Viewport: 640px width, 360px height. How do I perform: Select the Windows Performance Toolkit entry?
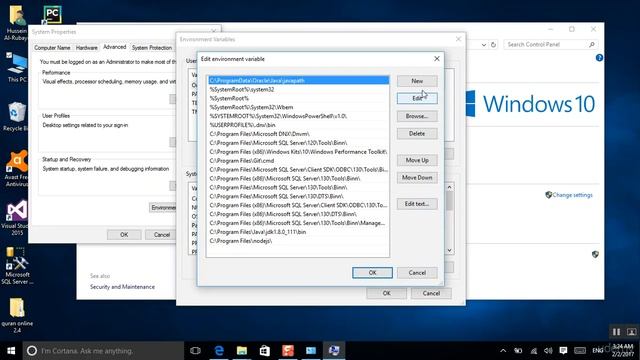pos(298,152)
